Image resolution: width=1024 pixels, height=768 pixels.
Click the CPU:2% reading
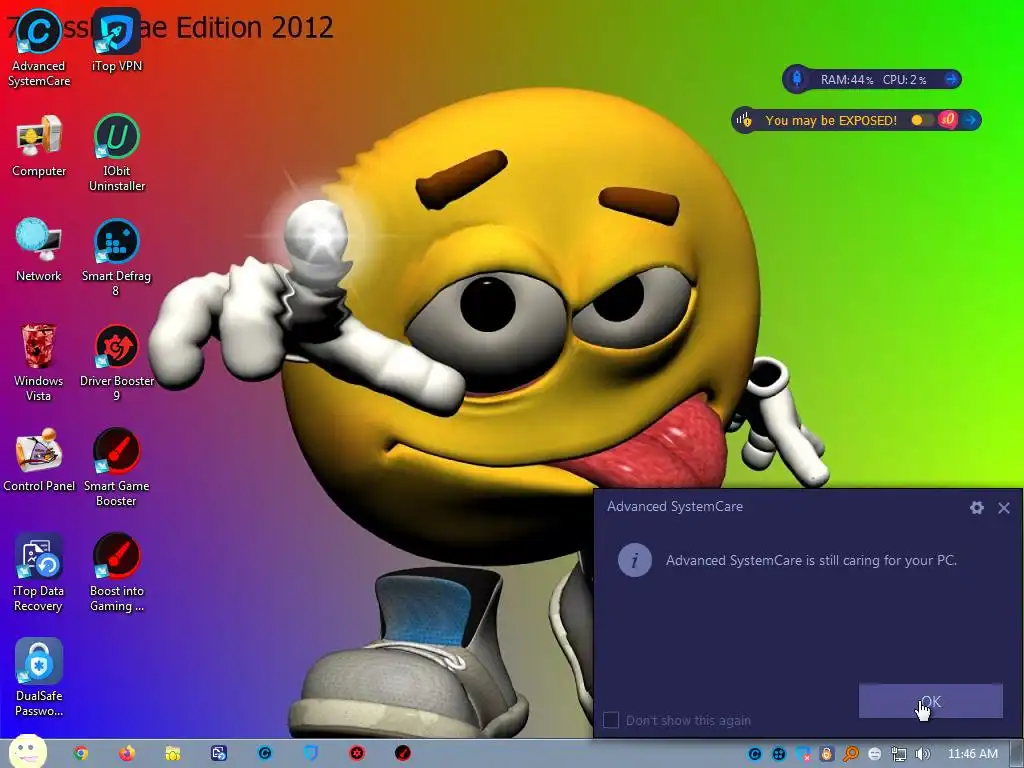pos(904,80)
